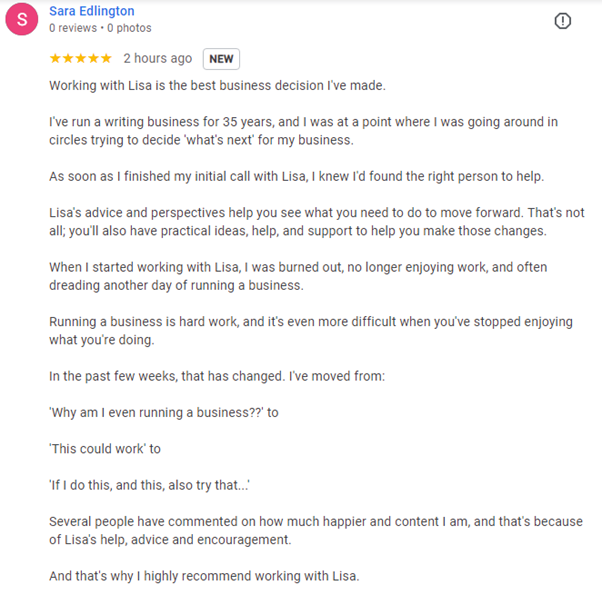This screenshot has height=595, width=602.
Task: Click the 'NEW' badge
Action: click(x=221, y=59)
